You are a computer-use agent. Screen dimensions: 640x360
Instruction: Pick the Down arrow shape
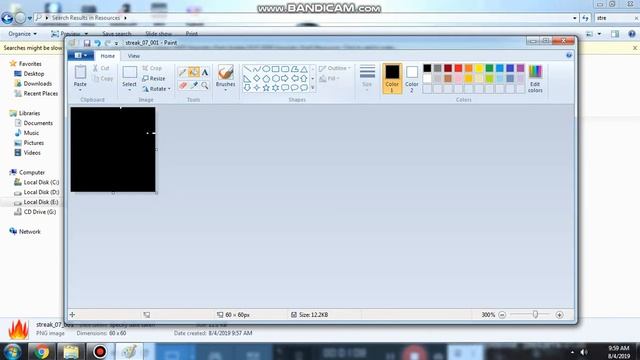point(247,88)
